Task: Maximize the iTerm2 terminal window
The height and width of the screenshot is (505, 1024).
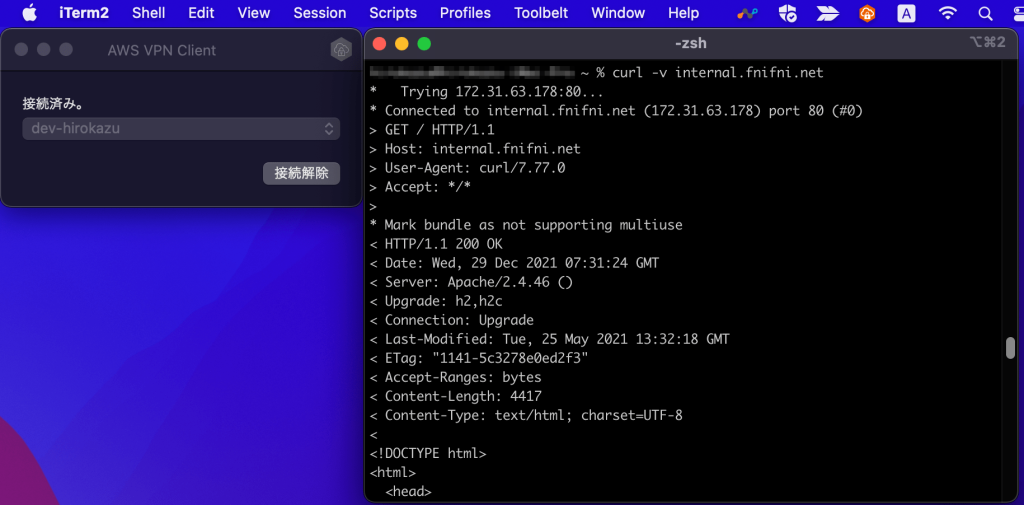Action: (x=424, y=44)
